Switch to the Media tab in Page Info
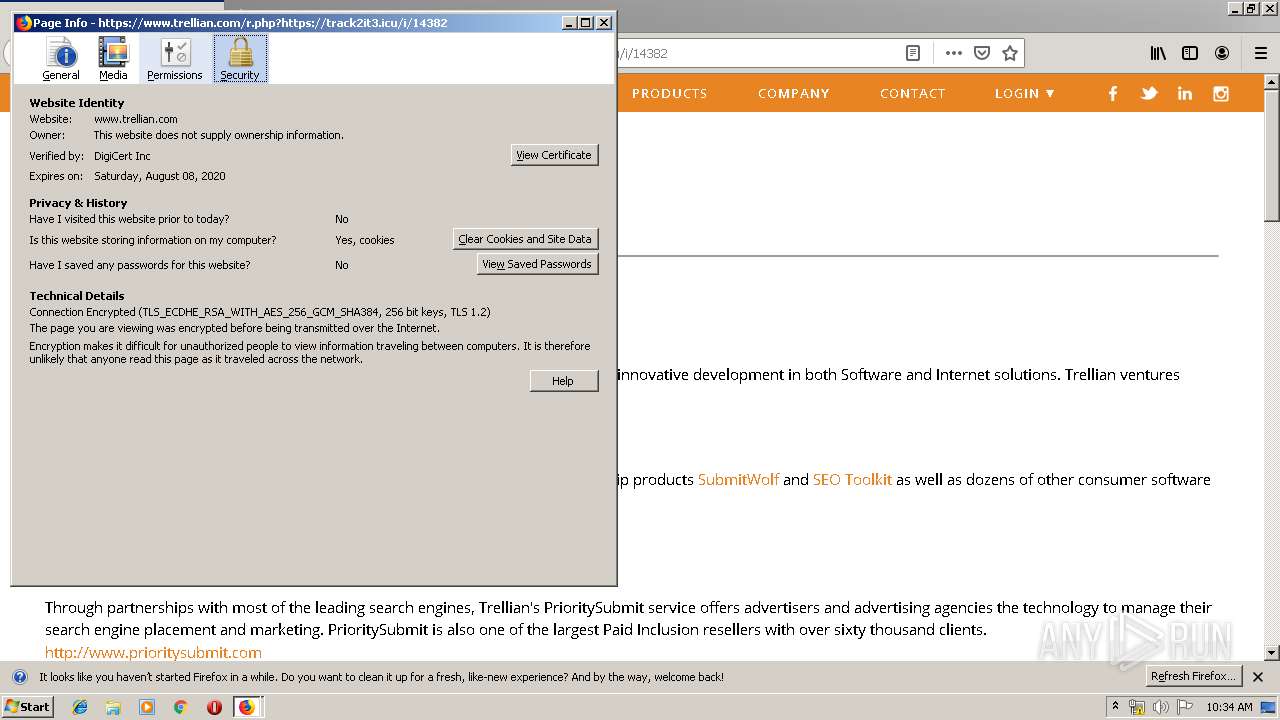This screenshot has width=1280, height=720. [x=113, y=59]
